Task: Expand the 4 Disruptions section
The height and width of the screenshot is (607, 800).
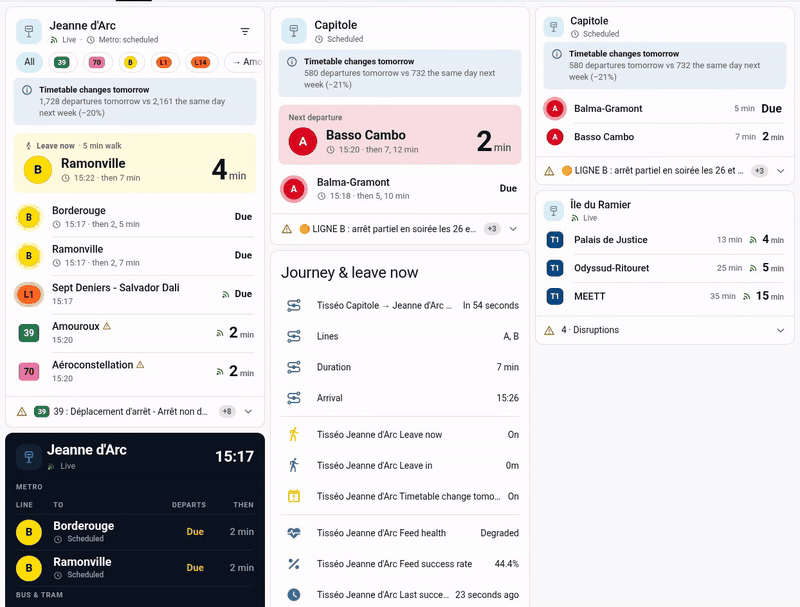Action: (781, 330)
